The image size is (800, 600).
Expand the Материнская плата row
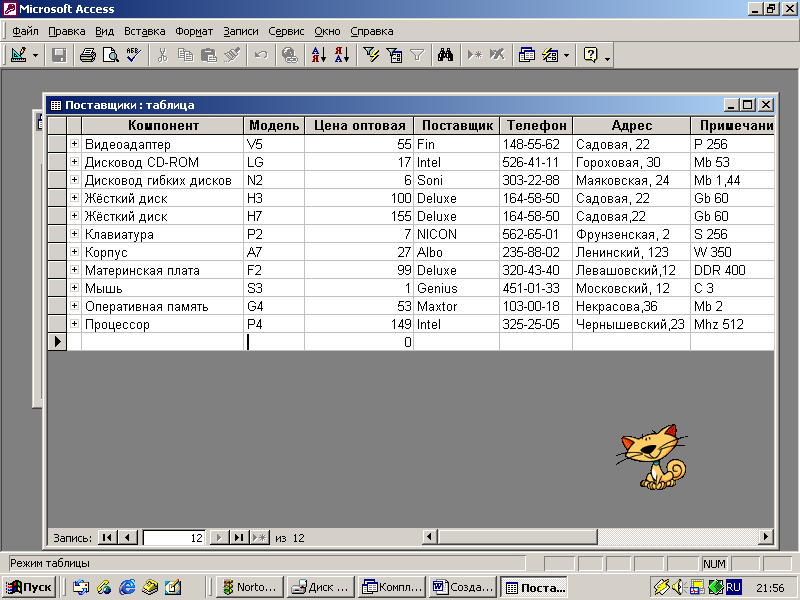pos(74,269)
